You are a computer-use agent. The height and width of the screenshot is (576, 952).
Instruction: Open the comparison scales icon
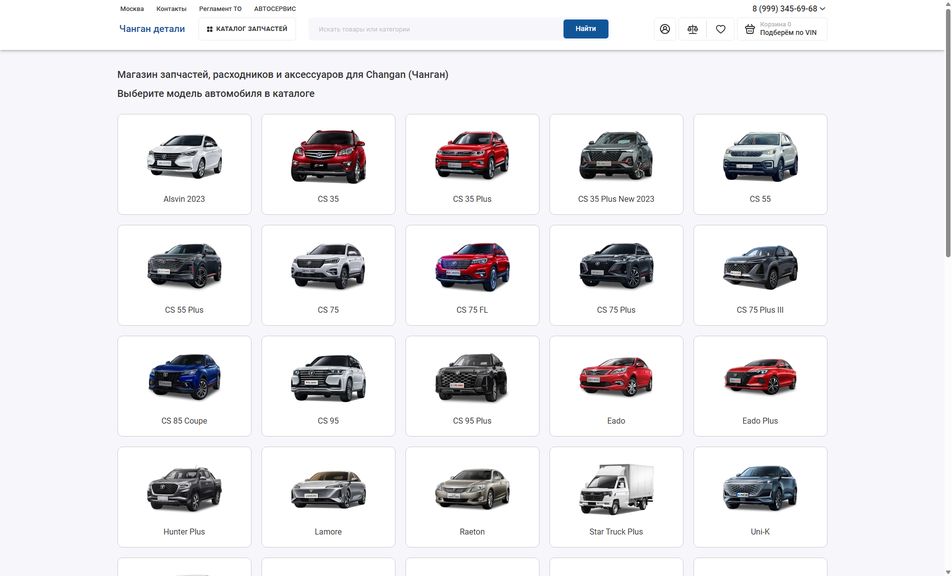[x=692, y=29]
